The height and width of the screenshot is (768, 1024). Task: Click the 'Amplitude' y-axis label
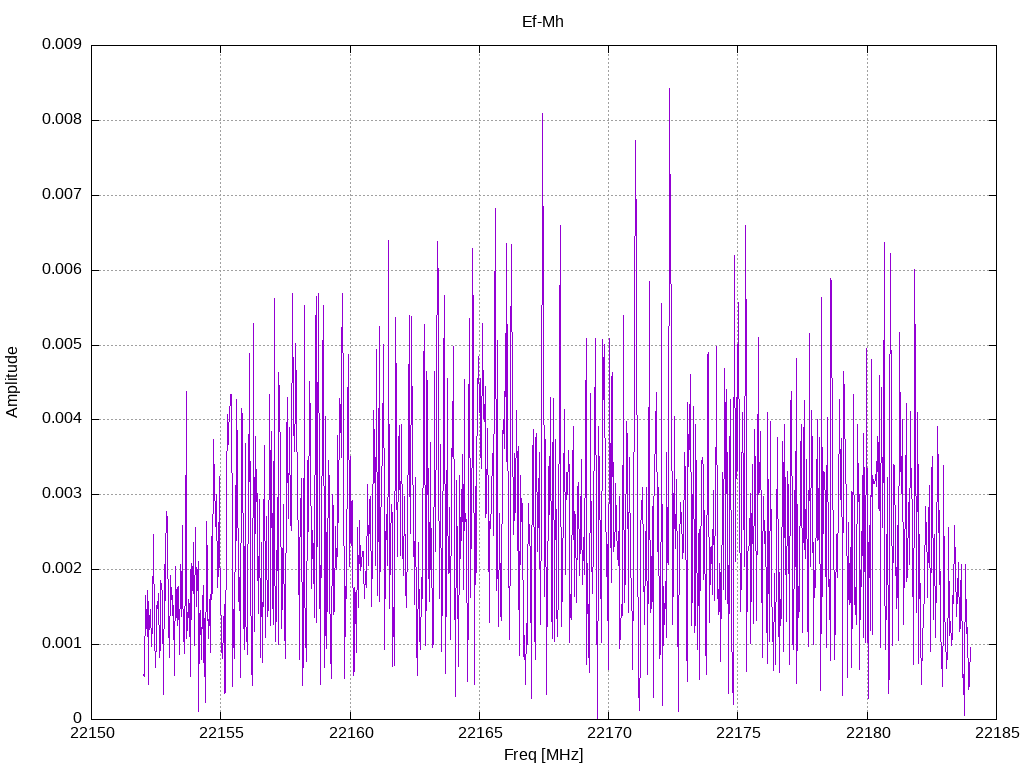pos(12,382)
